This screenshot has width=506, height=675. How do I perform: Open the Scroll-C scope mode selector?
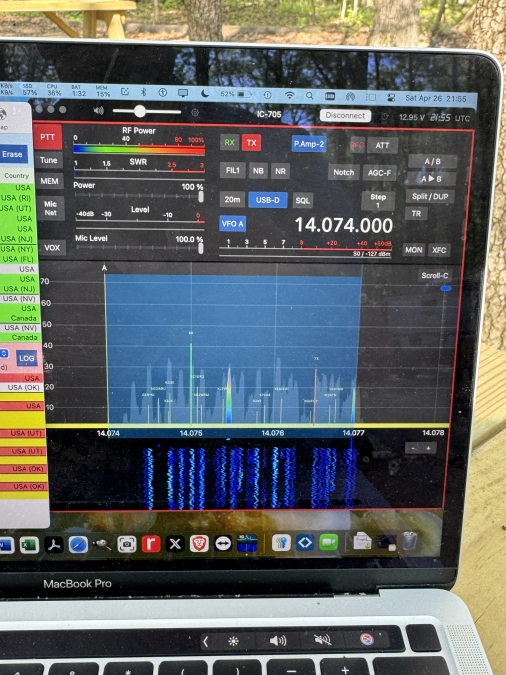(434, 276)
